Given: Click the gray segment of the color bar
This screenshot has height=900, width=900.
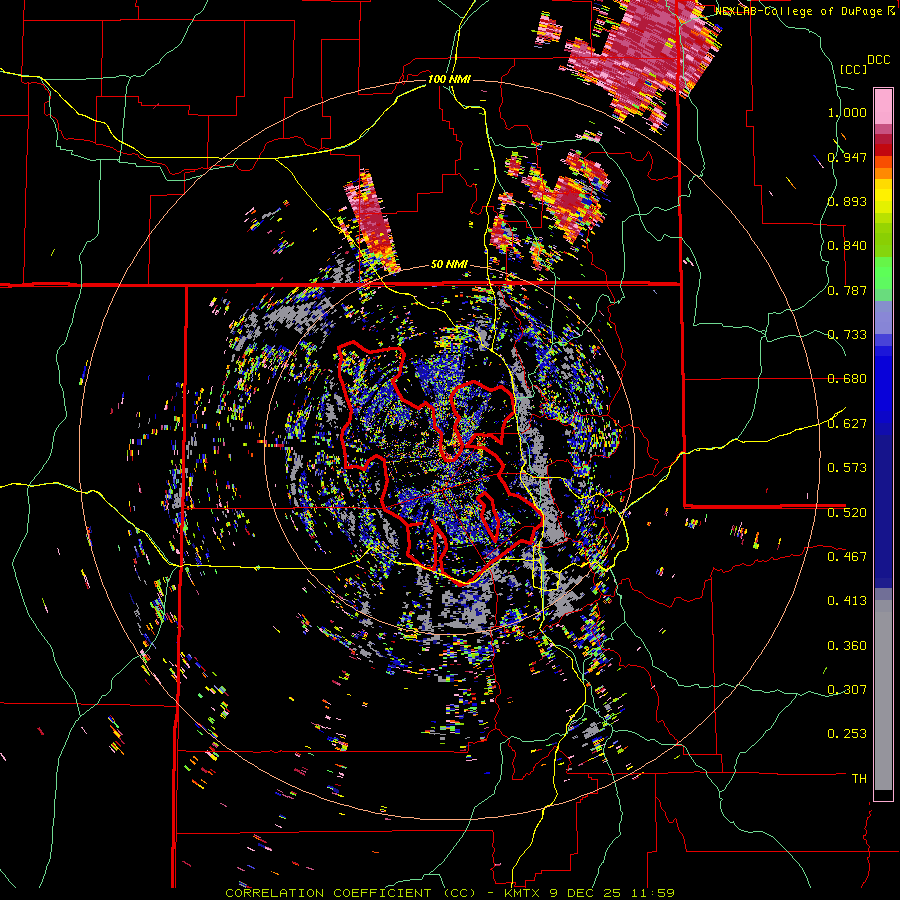Looking at the screenshot, I should click(883, 695).
